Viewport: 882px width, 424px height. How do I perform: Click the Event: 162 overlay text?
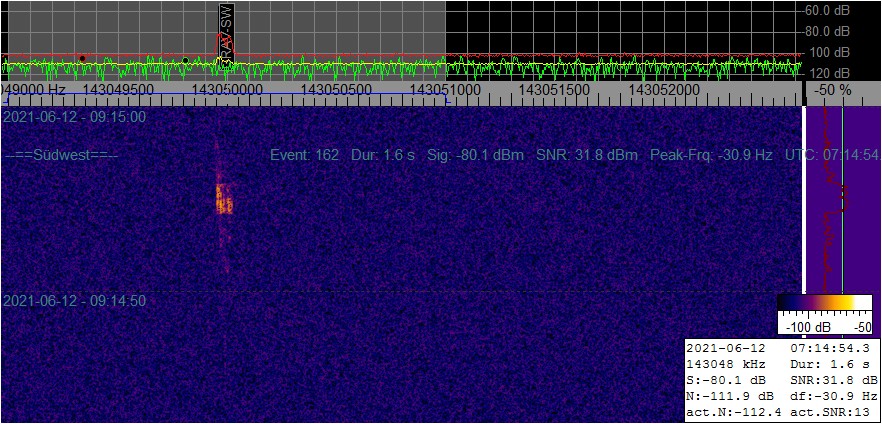(304, 155)
